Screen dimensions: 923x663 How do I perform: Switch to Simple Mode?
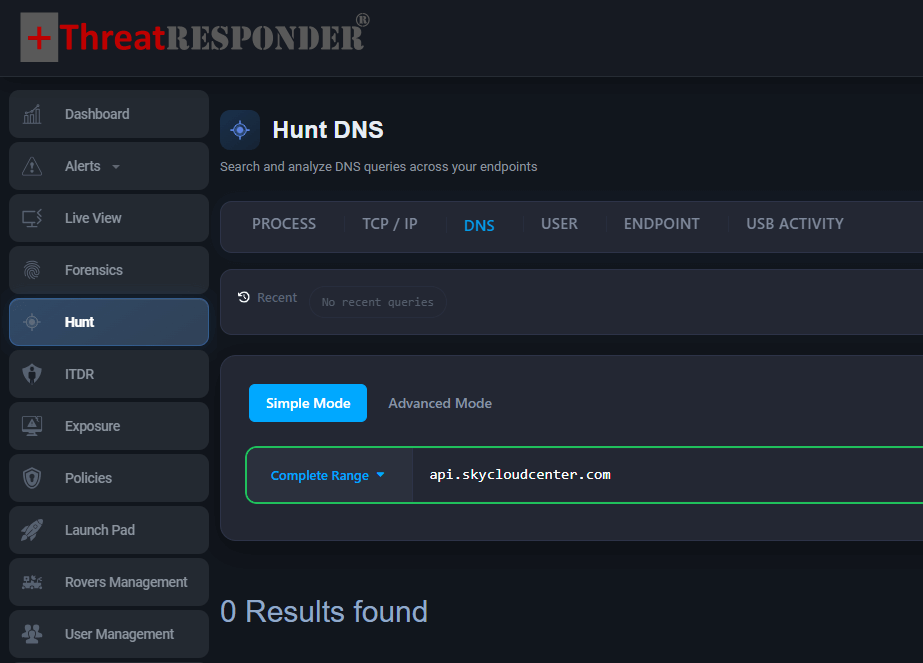click(x=307, y=403)
